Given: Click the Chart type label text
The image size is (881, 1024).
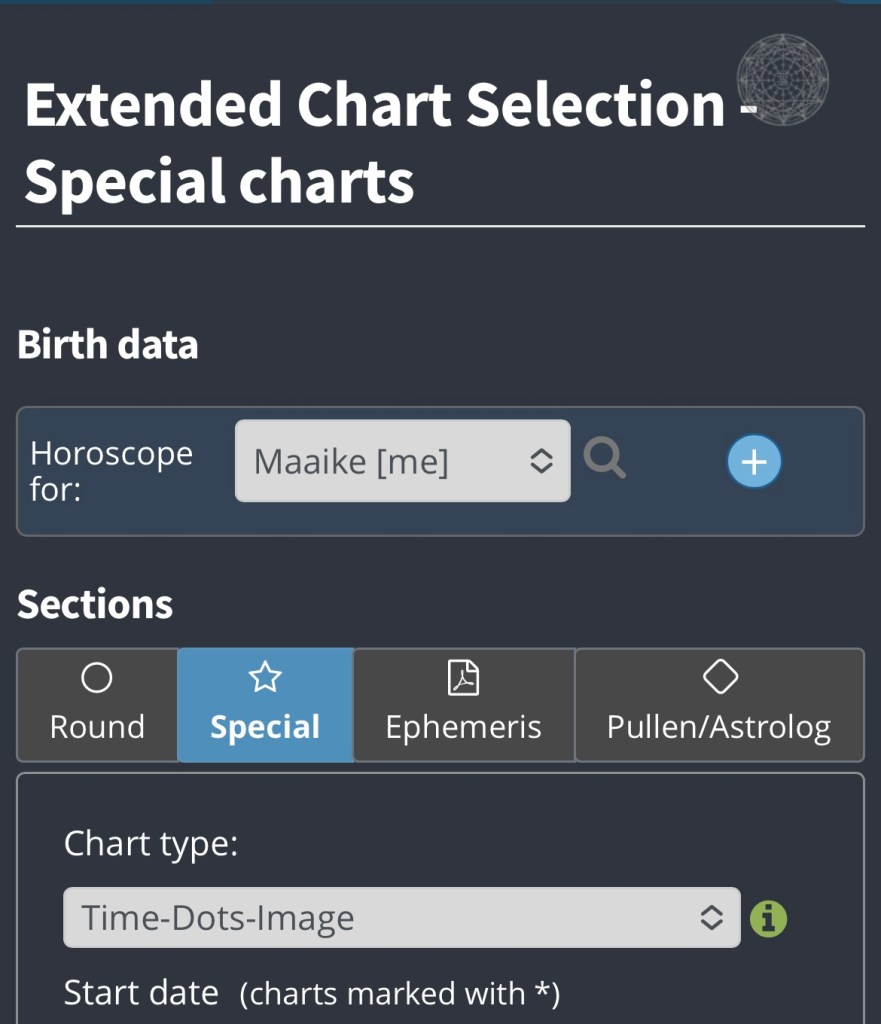Looking at the screenshot, I should 151,844.
